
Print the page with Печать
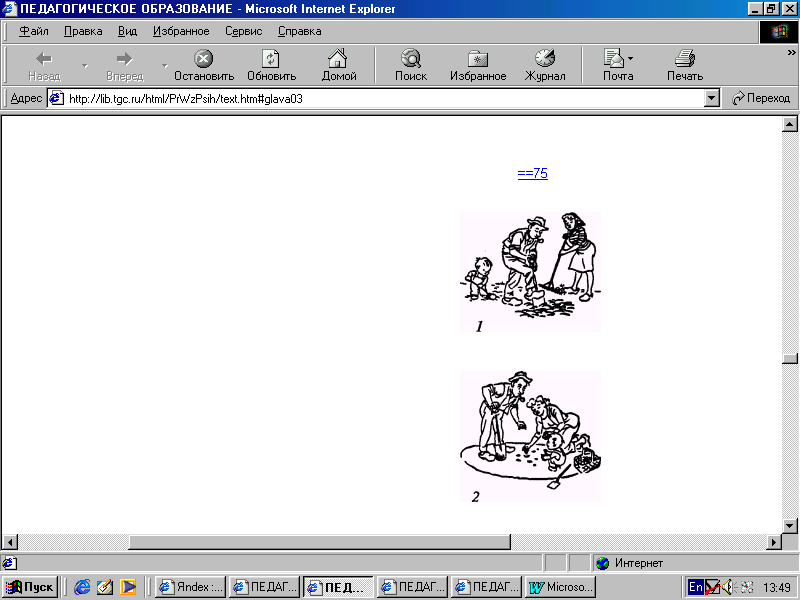(x=685, y=65)
